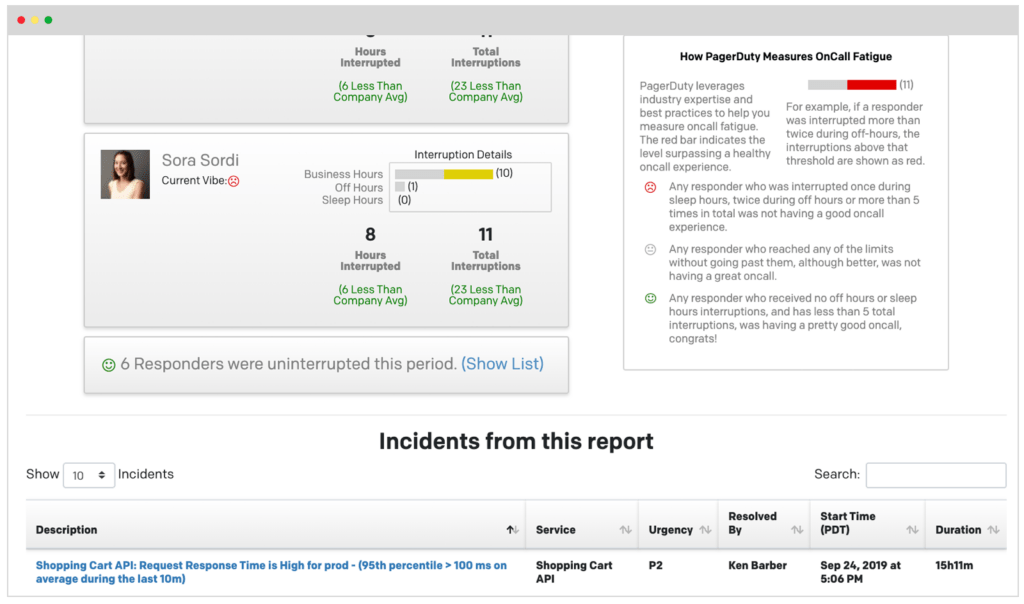
Task: Click Sora Sordi's profile photo
Action: (x=125, y=174)
